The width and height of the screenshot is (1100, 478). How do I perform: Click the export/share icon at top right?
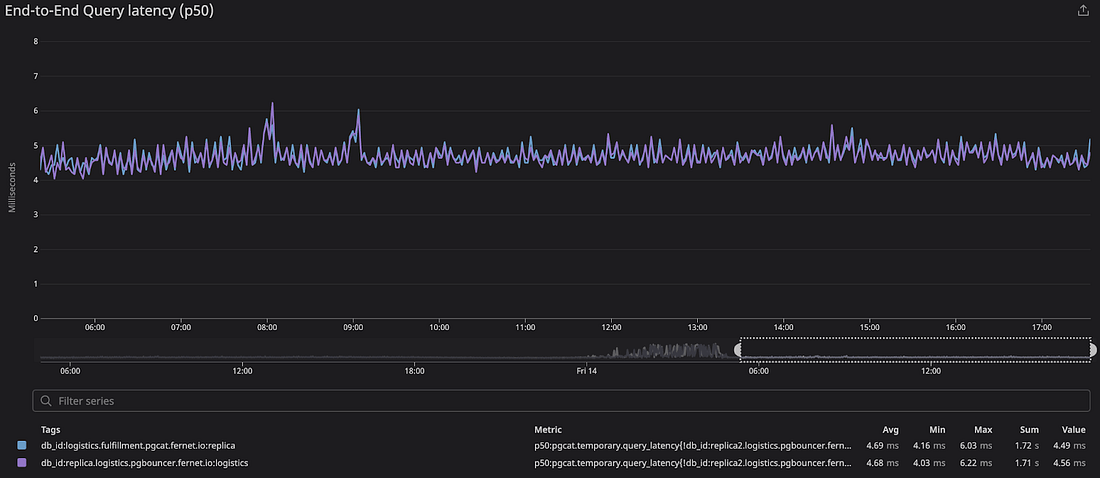pos(1082,11)
